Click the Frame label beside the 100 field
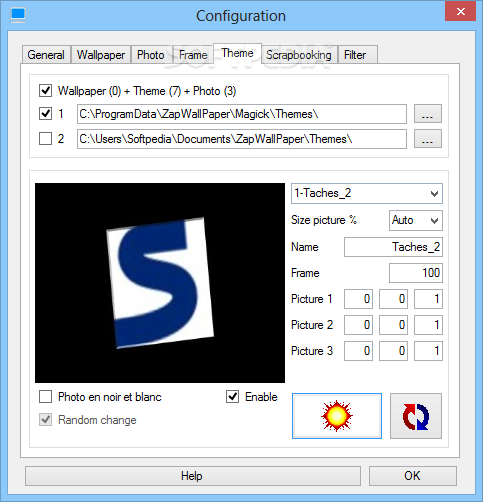Screen dimensions: 483x502 pos(305,273)
